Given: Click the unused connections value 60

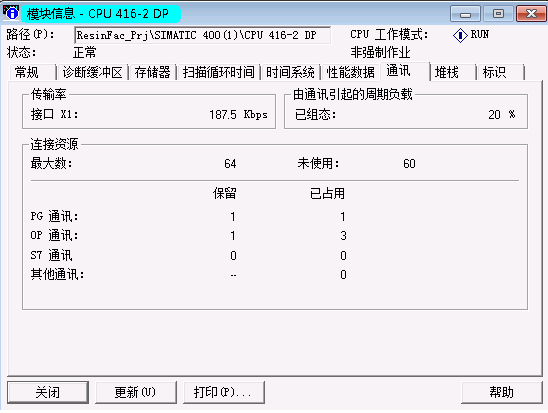Looking at the screenshot, I should (409, 164).
